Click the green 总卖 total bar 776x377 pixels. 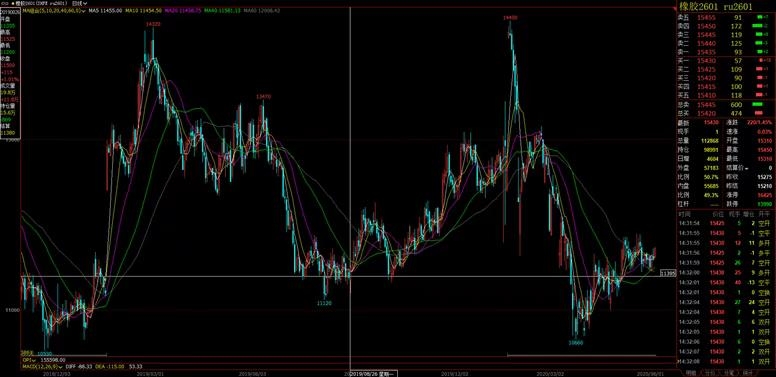pyautogui.click(x=756, y=104)
